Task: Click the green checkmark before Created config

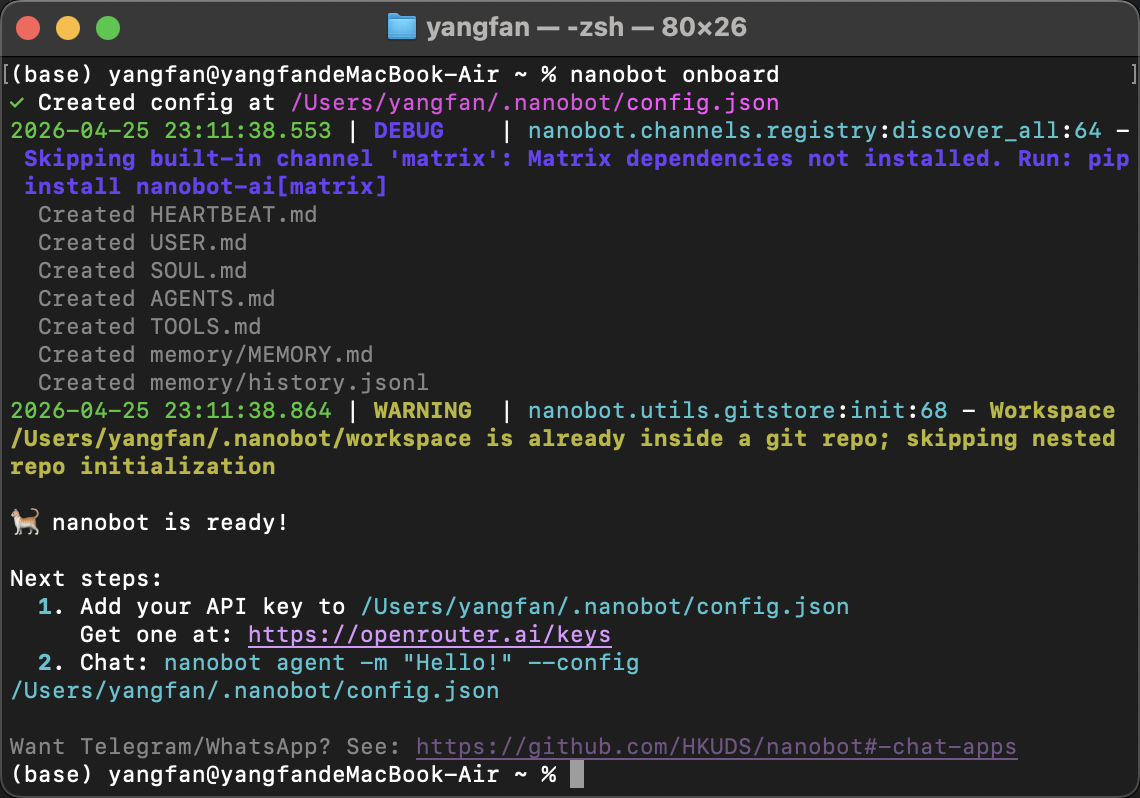Action: tap(17, 102)
